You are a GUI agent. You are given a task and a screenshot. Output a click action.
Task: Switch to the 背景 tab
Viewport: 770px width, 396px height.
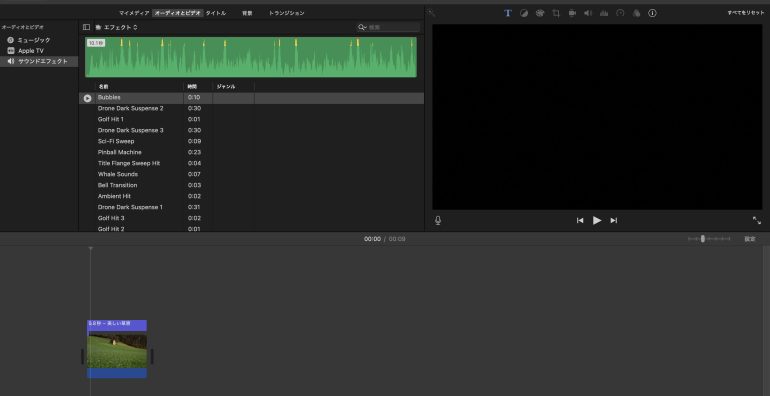click(x=247, y=13)
